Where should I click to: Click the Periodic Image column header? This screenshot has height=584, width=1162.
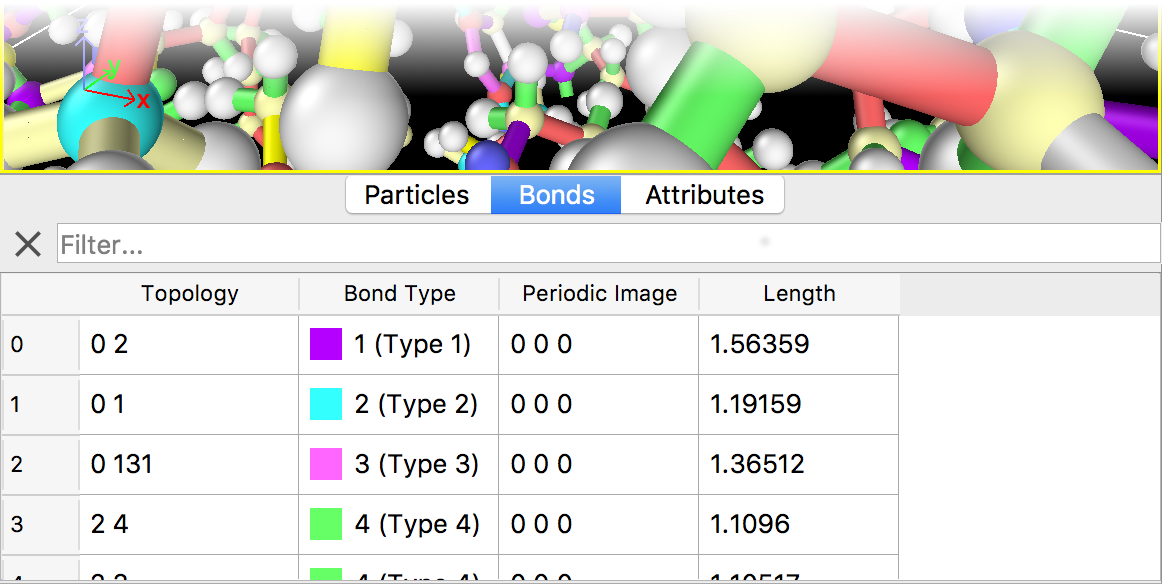(599, 294)
